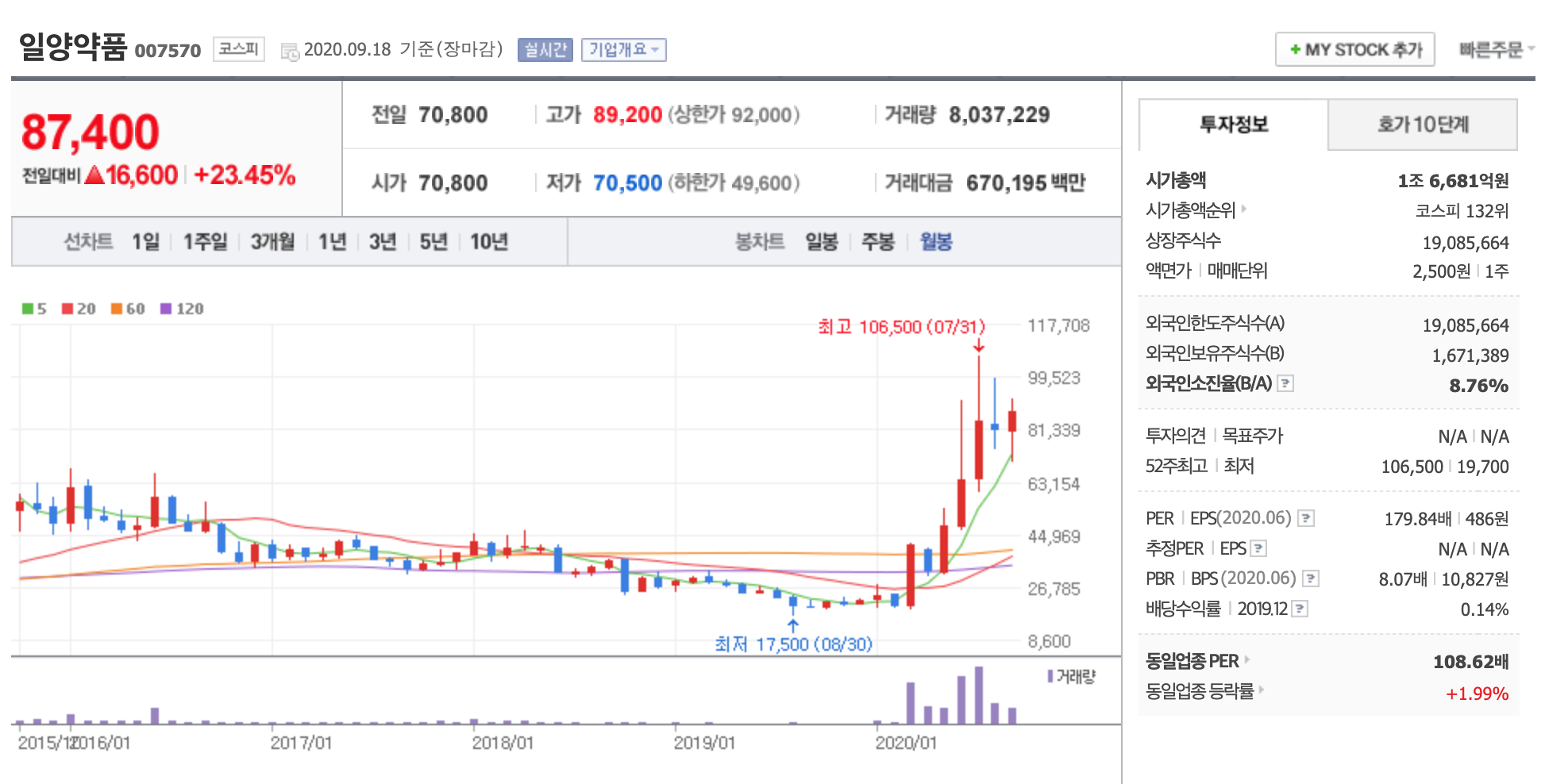
Task: Open the PBR BPS(2020.06) help icon
Action: tap(1311, 579)
